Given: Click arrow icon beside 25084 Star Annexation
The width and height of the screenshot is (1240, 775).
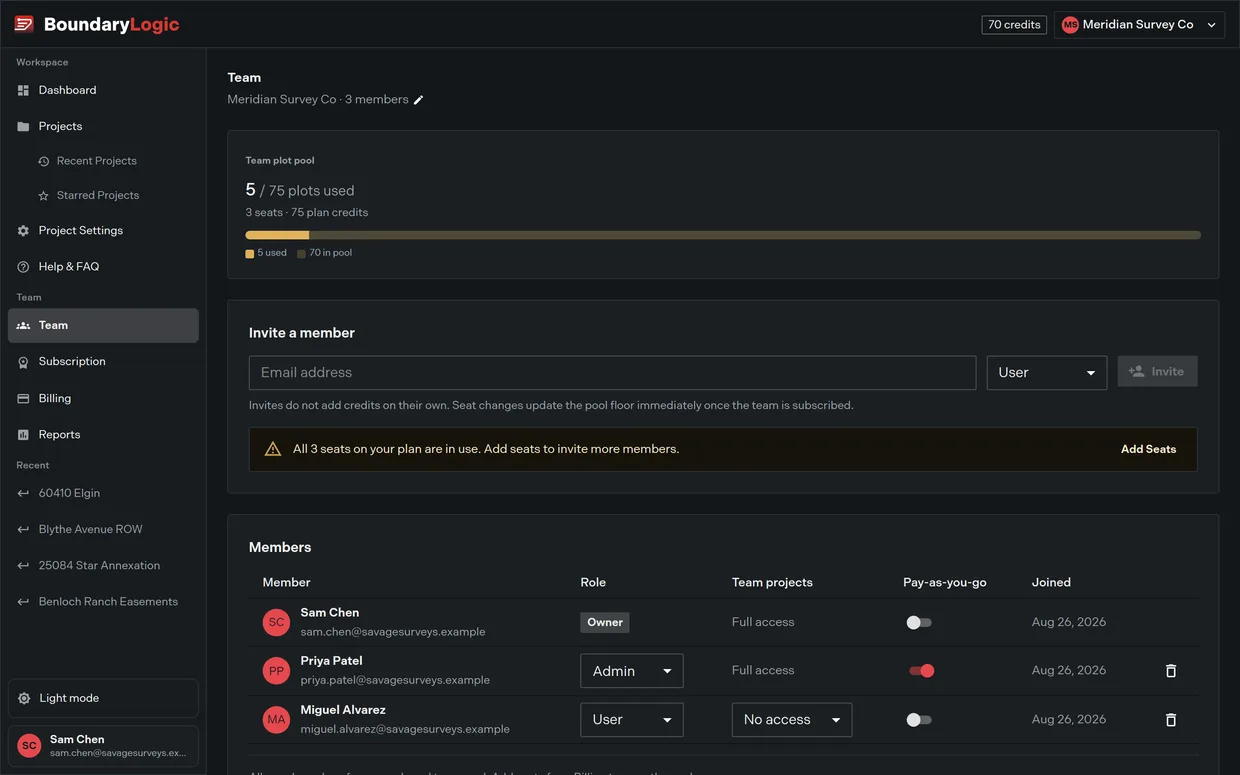Looking at the screenshot, I should click(23, 566).
